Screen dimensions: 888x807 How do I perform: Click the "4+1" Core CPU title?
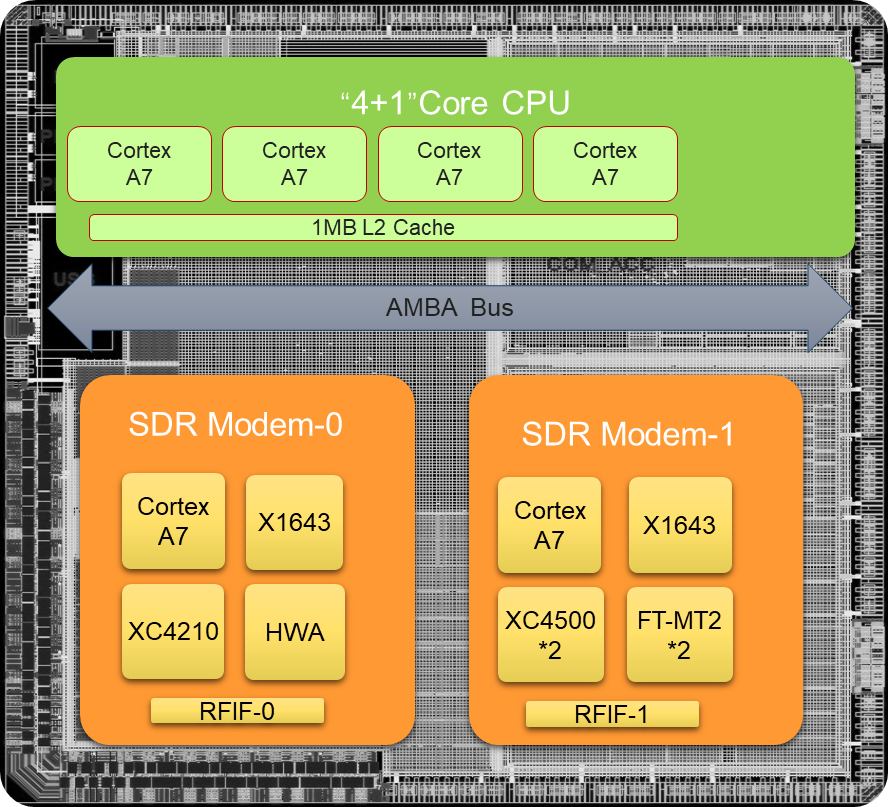[x=454, y=103]
